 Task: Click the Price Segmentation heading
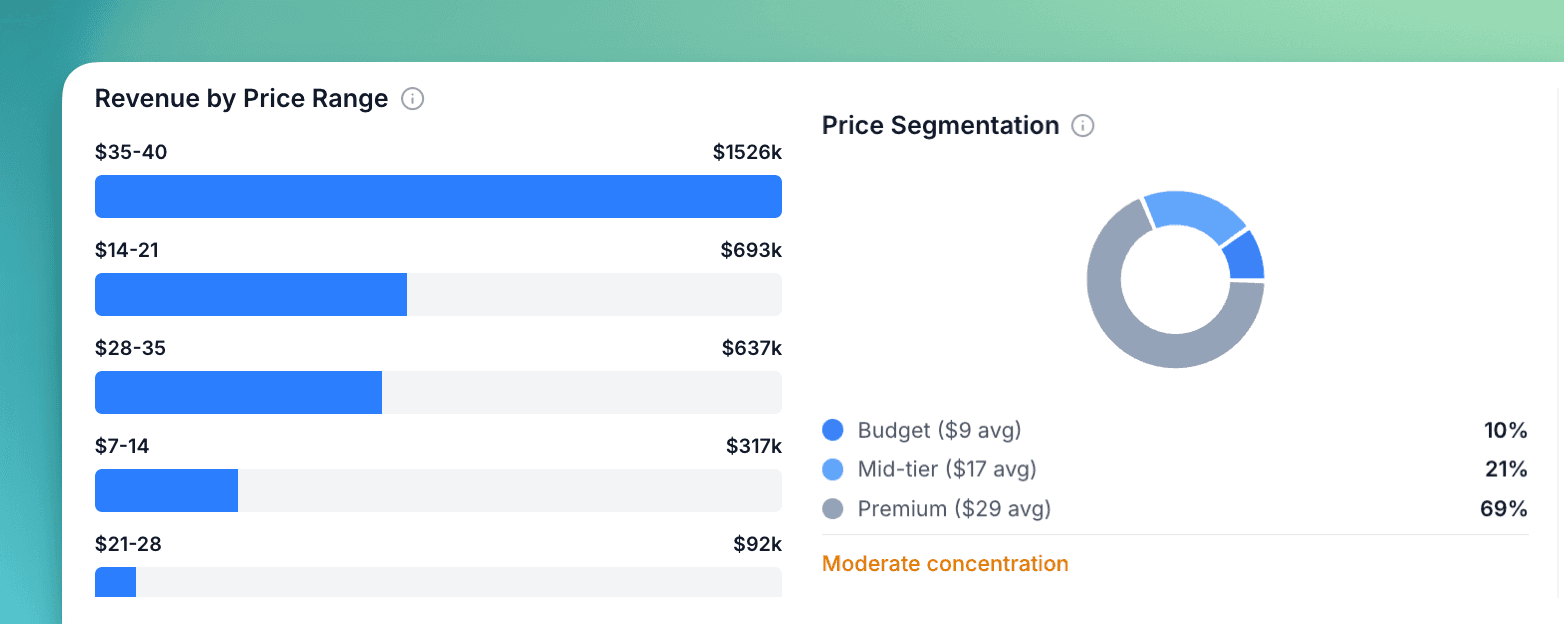[x=939, y=126]
